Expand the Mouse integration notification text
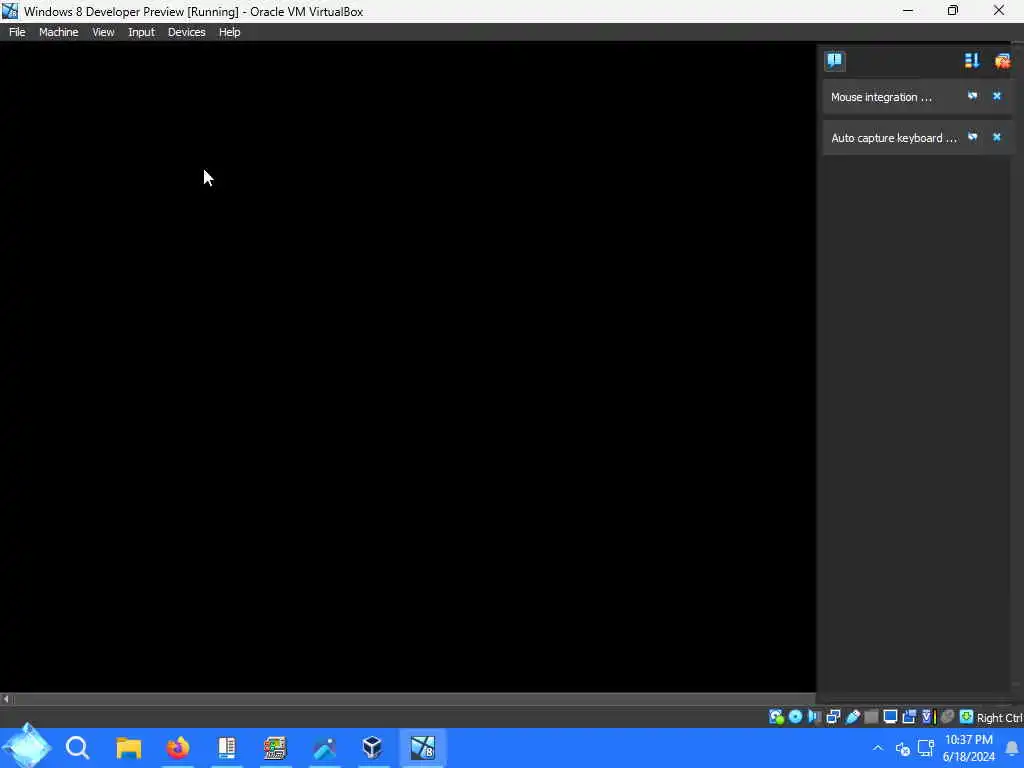1024x768 pixels. pos(881,97)
